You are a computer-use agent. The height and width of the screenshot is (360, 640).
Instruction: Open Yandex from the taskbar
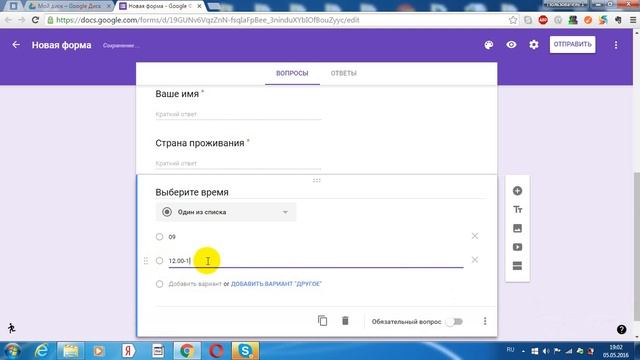[128, 351]
